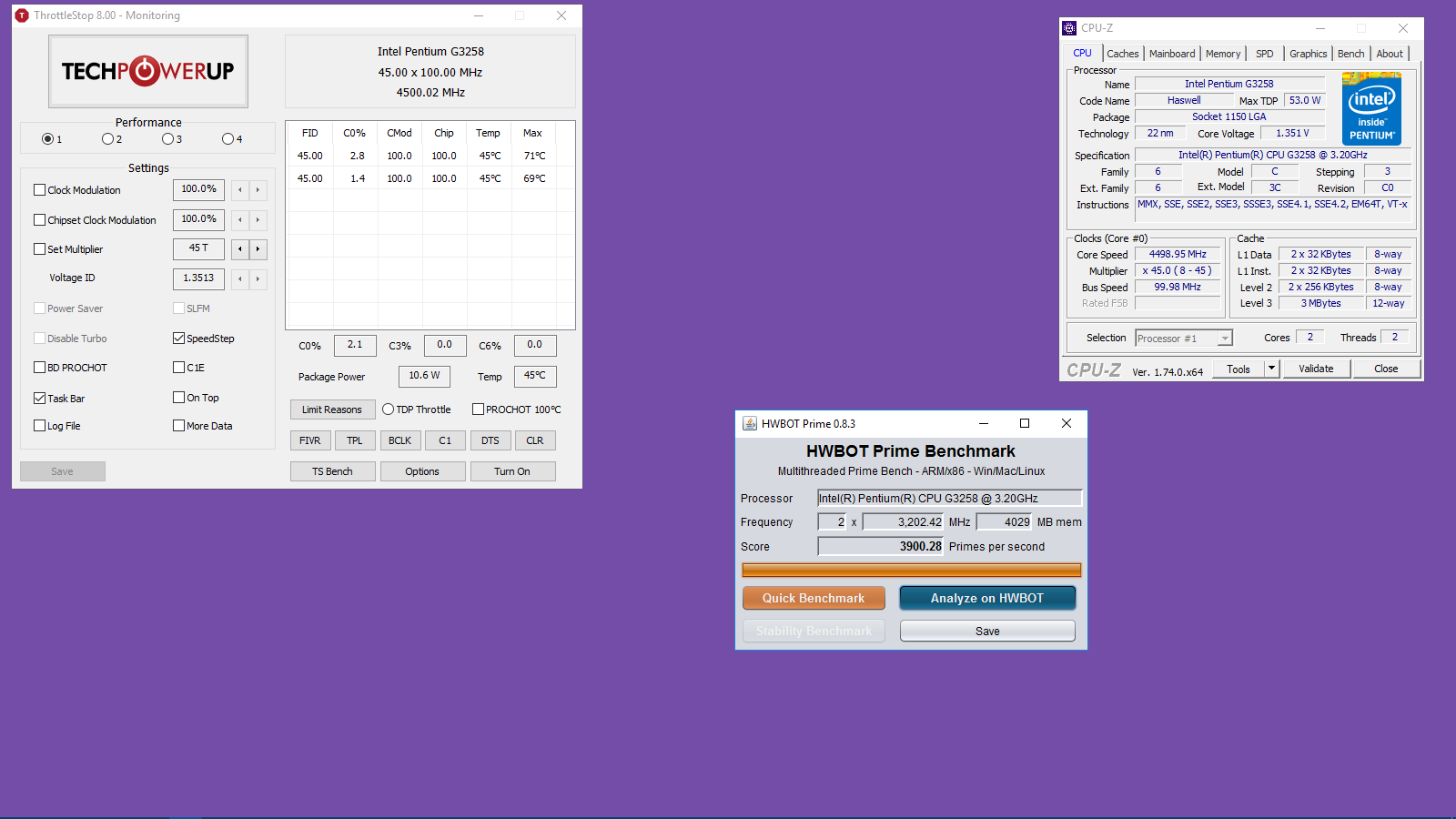Select Performance profile 4
The image size is (1456, 819).
pyautogui.click(x=227, y=139)
